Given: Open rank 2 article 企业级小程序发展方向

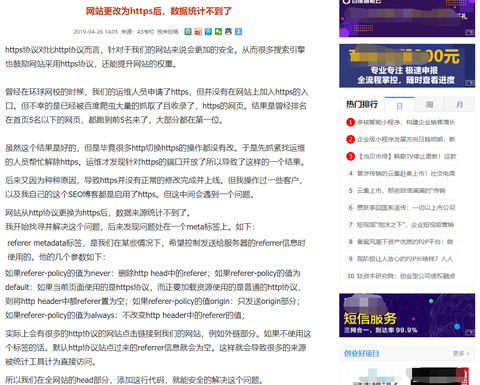Looking at the screenshot, I should [406, 139].
